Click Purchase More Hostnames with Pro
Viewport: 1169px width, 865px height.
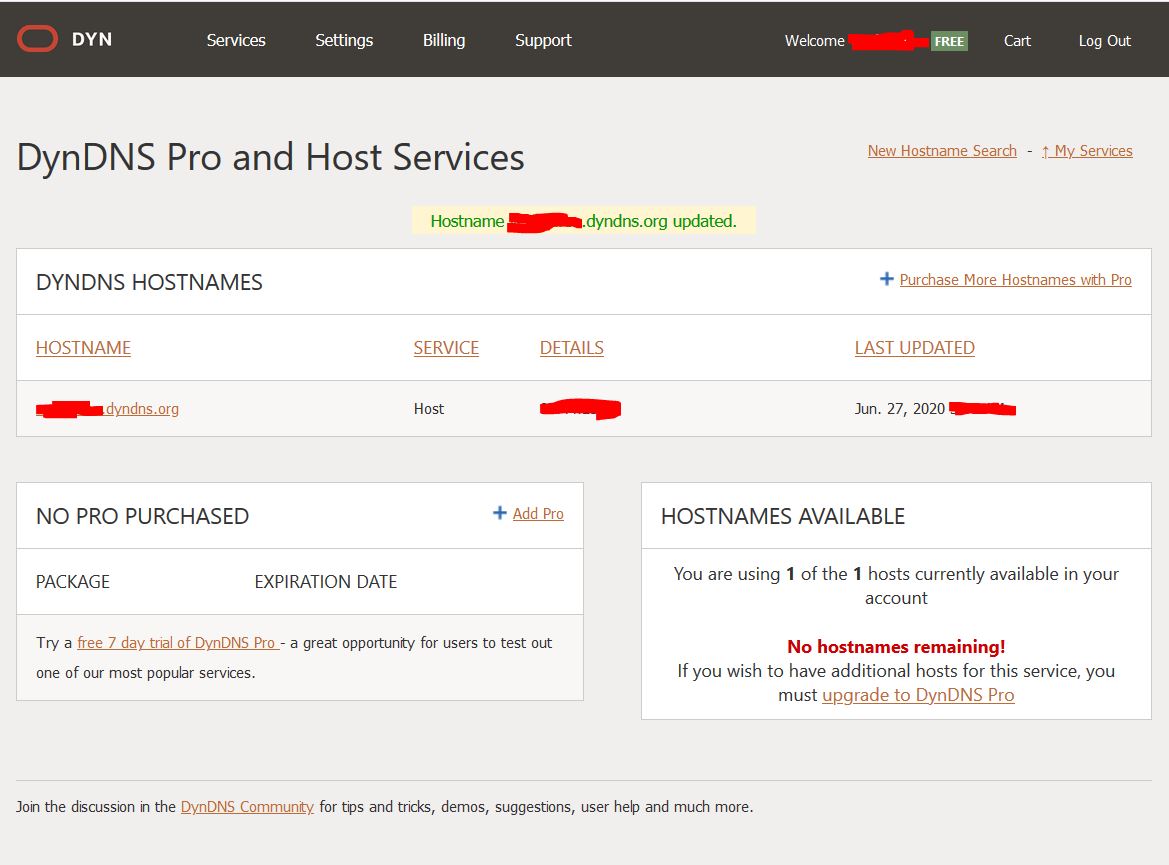(x=1015, y=280)
